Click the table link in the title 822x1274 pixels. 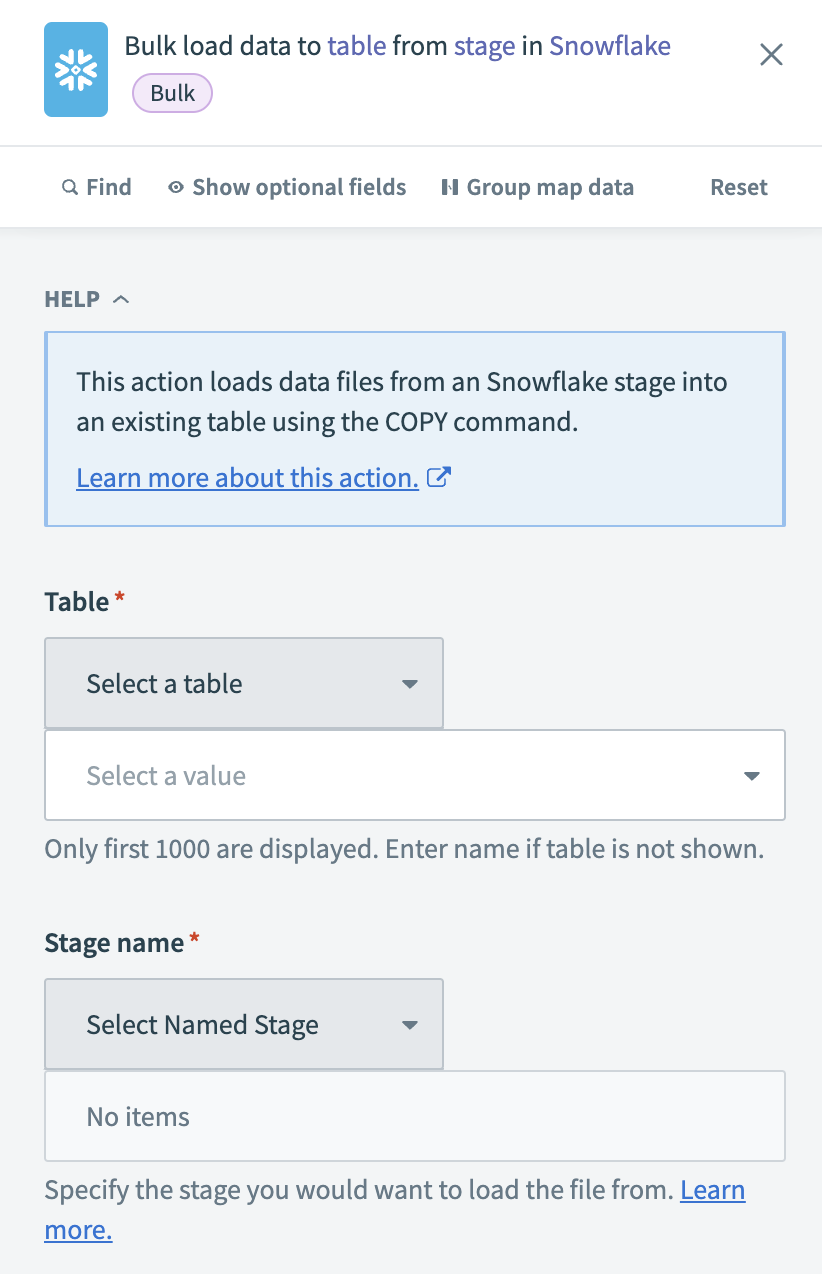click(x=357, y=46)
